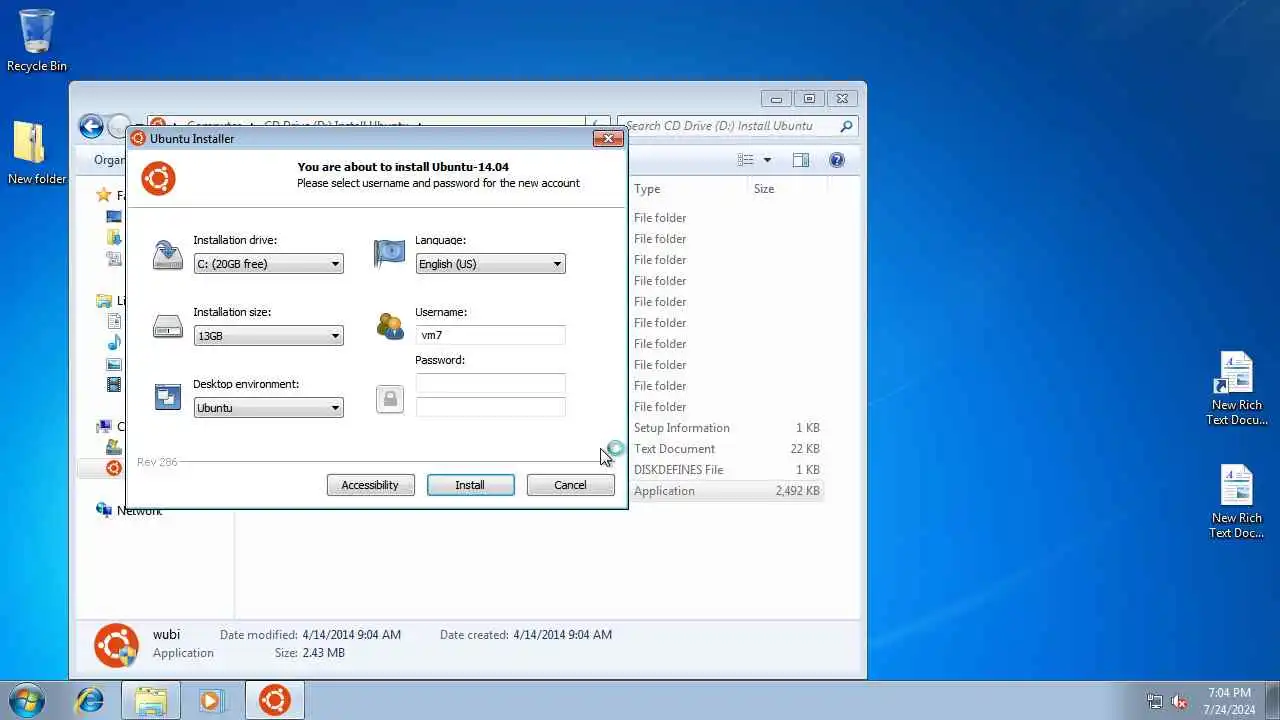
Task: Select the Setup Information file row
Action: pyautogui.click(x=727, y=428)
